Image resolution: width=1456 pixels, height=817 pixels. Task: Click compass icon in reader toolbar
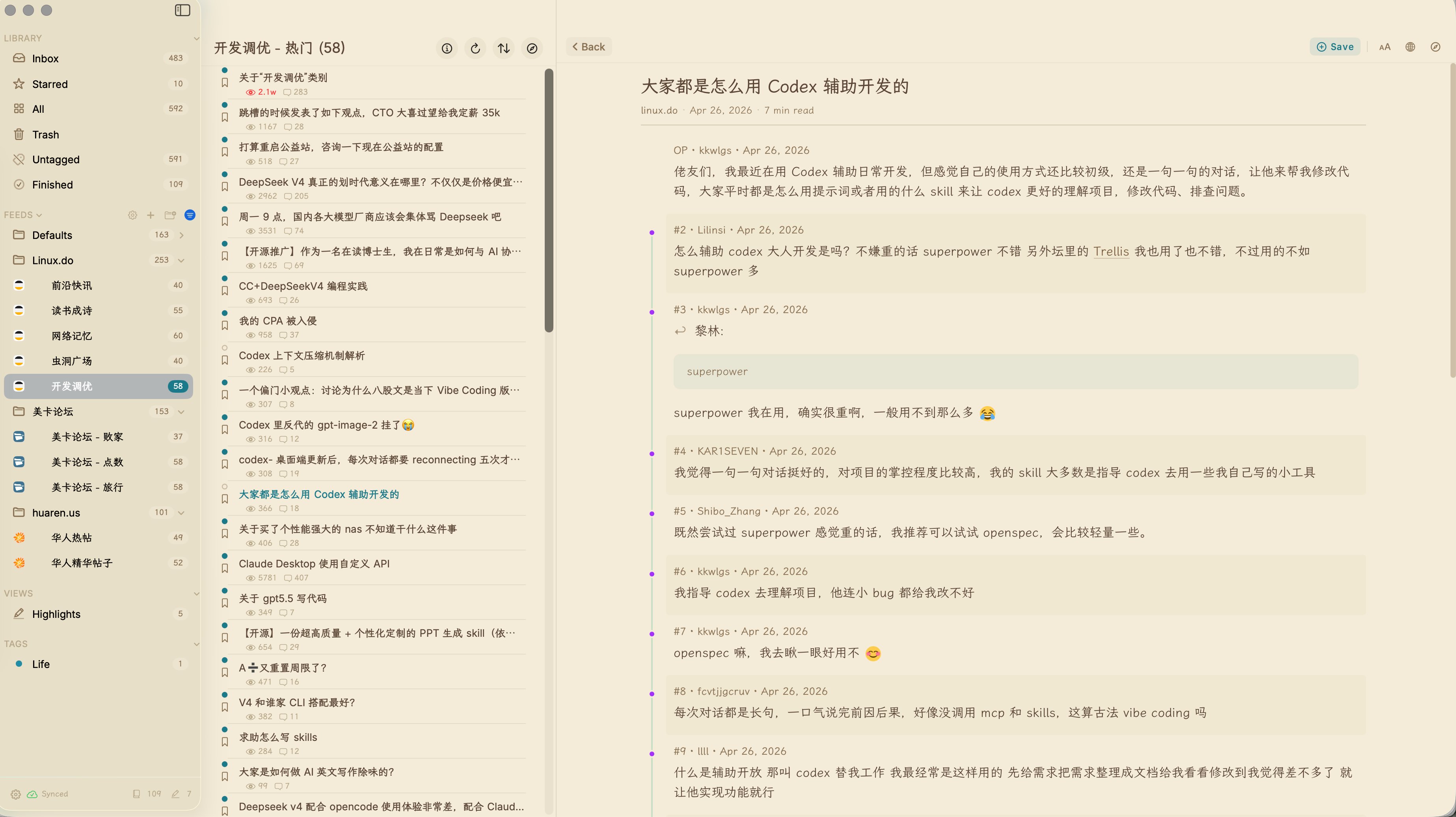pos(1436,47)
